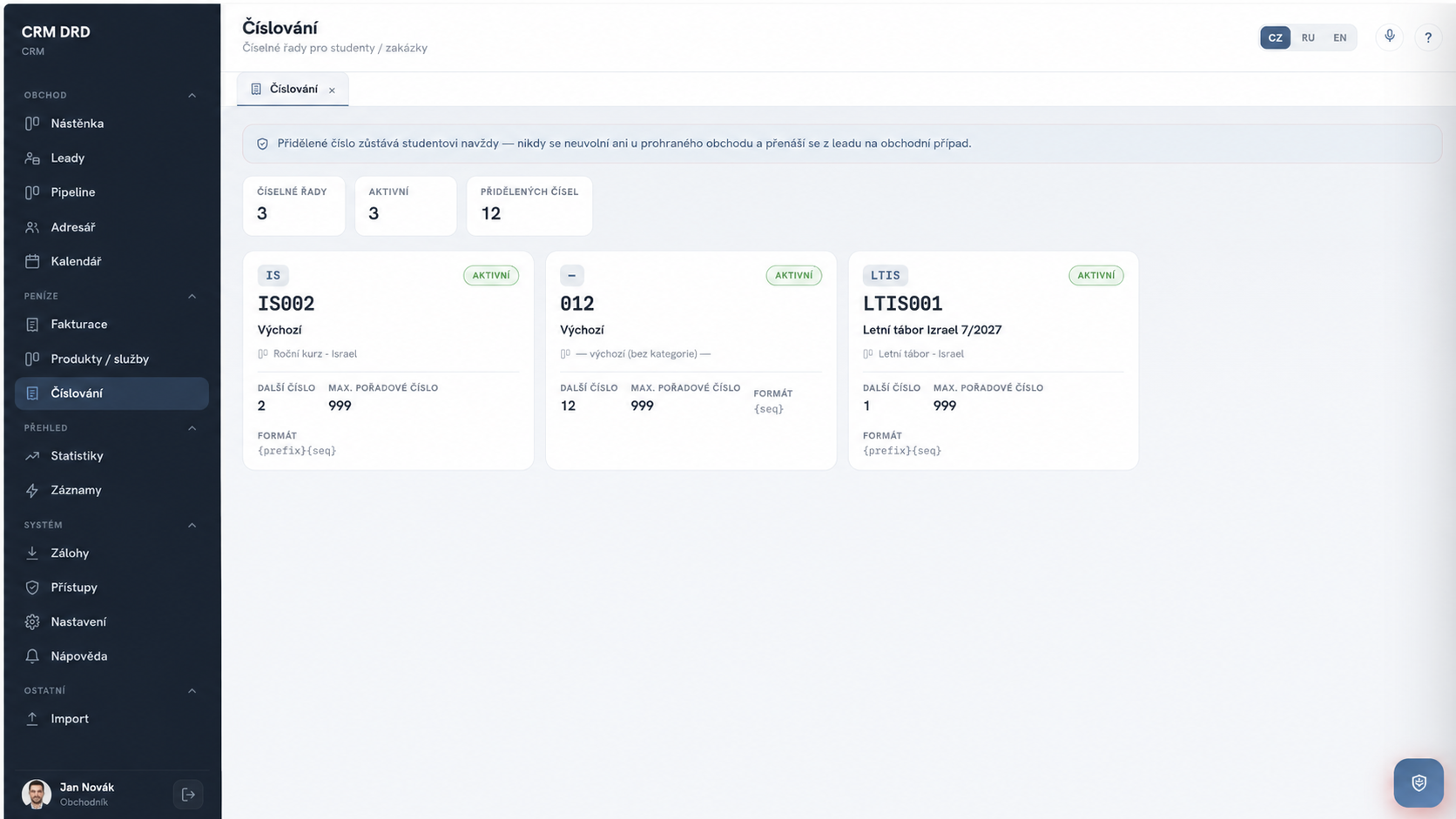Collapse the PŘEHLED sidebar section
The width and height of the screenshot is (1456, 819).
(x=192, y=428)
